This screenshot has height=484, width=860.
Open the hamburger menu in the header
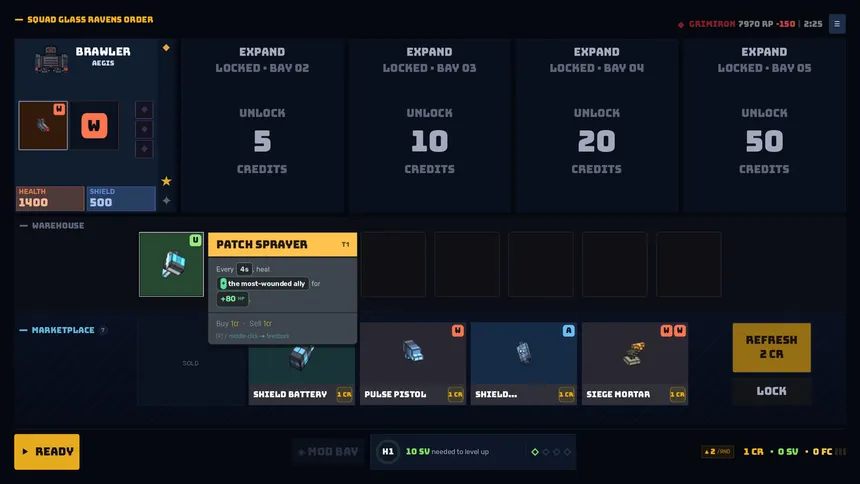coord(836,24)
